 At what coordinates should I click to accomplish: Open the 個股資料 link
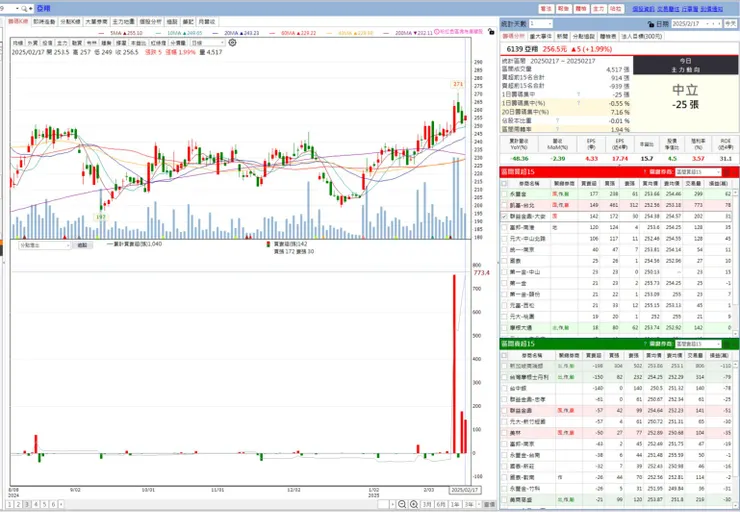point(643,8)
